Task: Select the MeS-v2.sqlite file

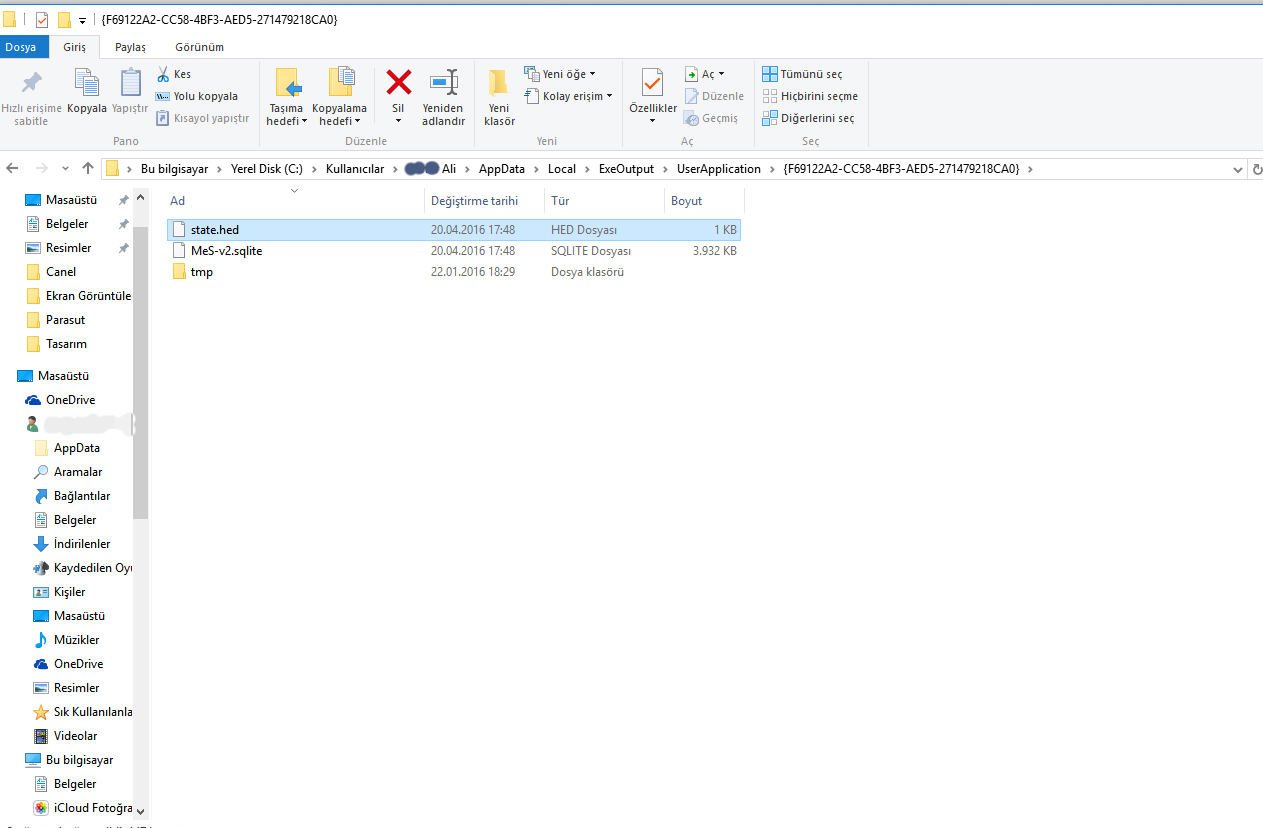Action: (454, 251)
